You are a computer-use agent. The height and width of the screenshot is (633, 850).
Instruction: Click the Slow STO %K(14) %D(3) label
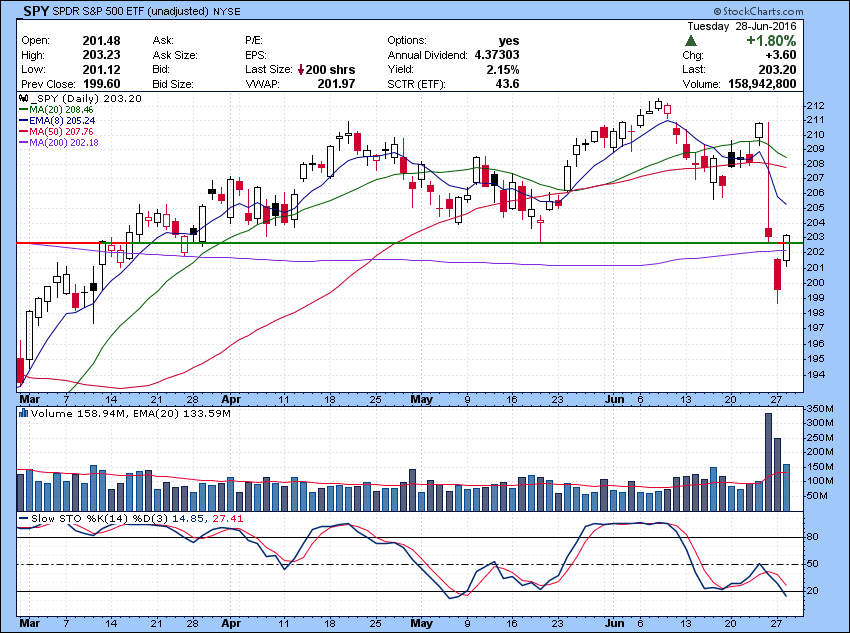point(137,519)
